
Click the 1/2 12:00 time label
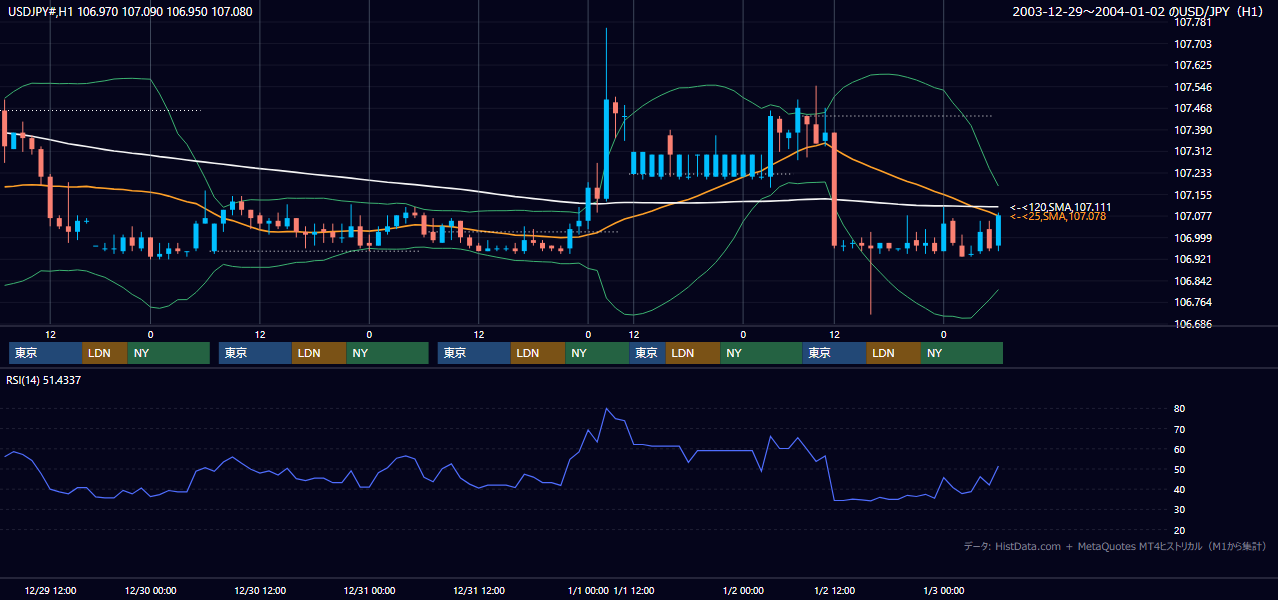(x=835, y=590)
